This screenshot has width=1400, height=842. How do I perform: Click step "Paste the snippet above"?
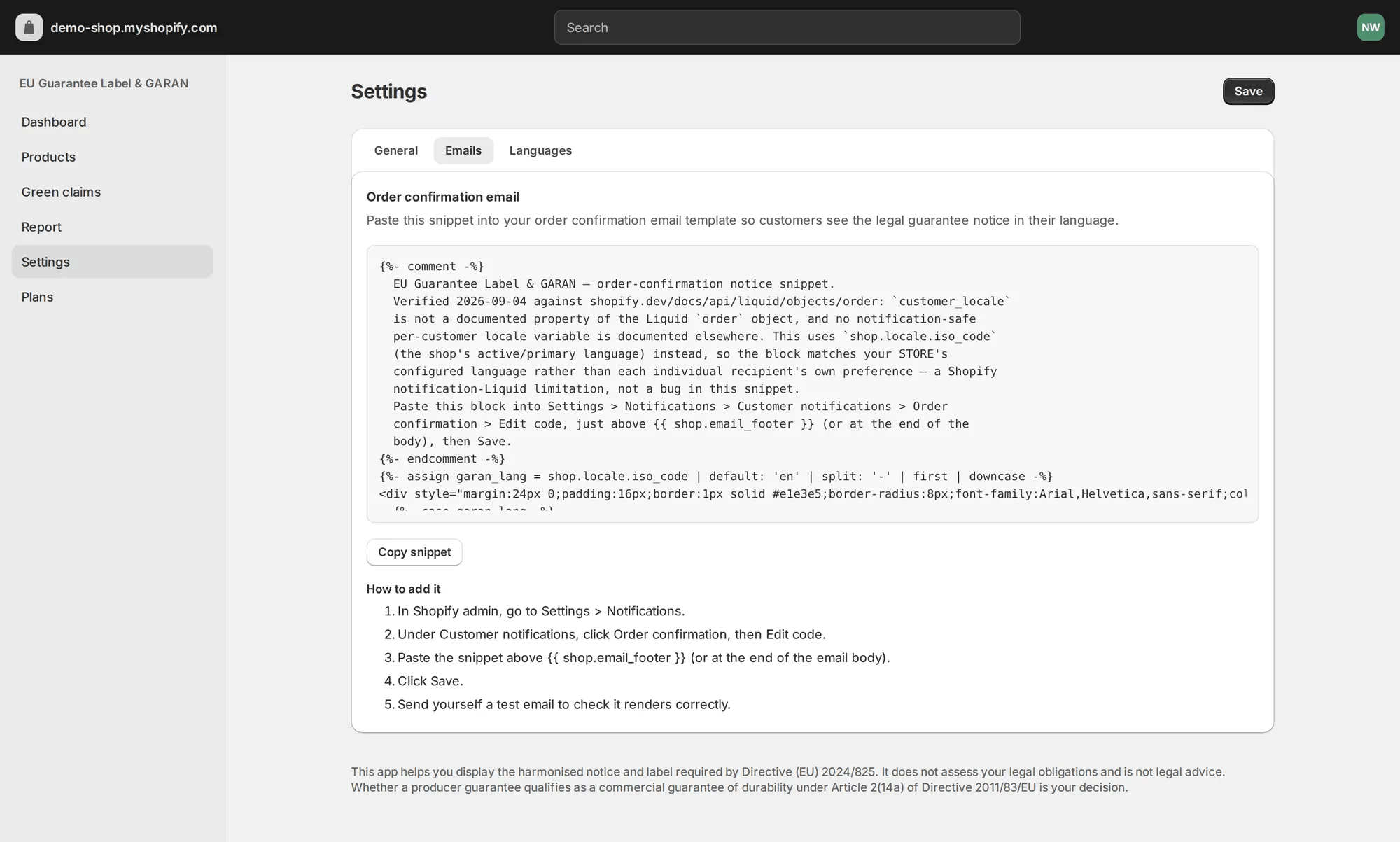[643, 658]
